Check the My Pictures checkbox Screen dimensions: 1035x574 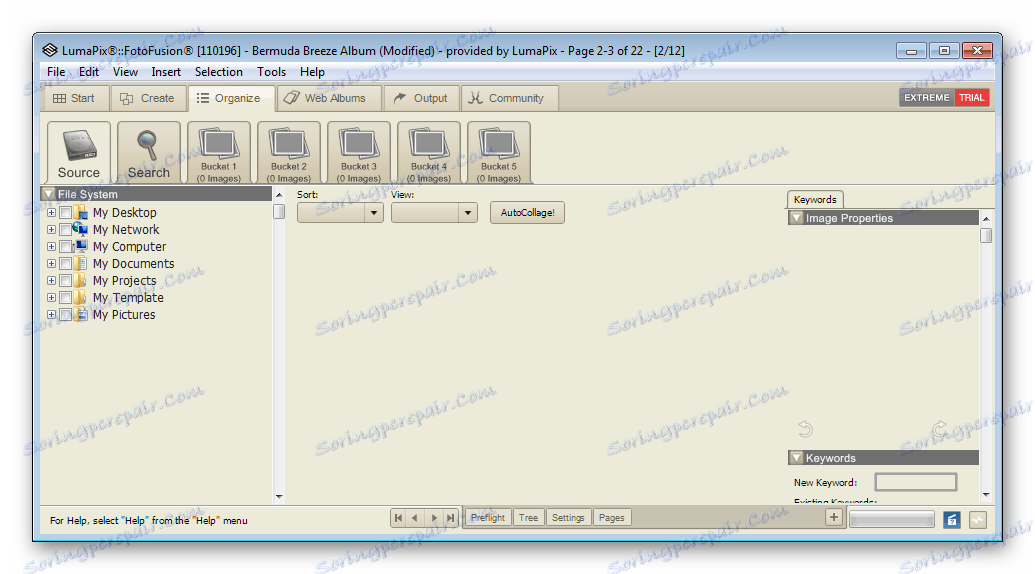pos(65,315)
